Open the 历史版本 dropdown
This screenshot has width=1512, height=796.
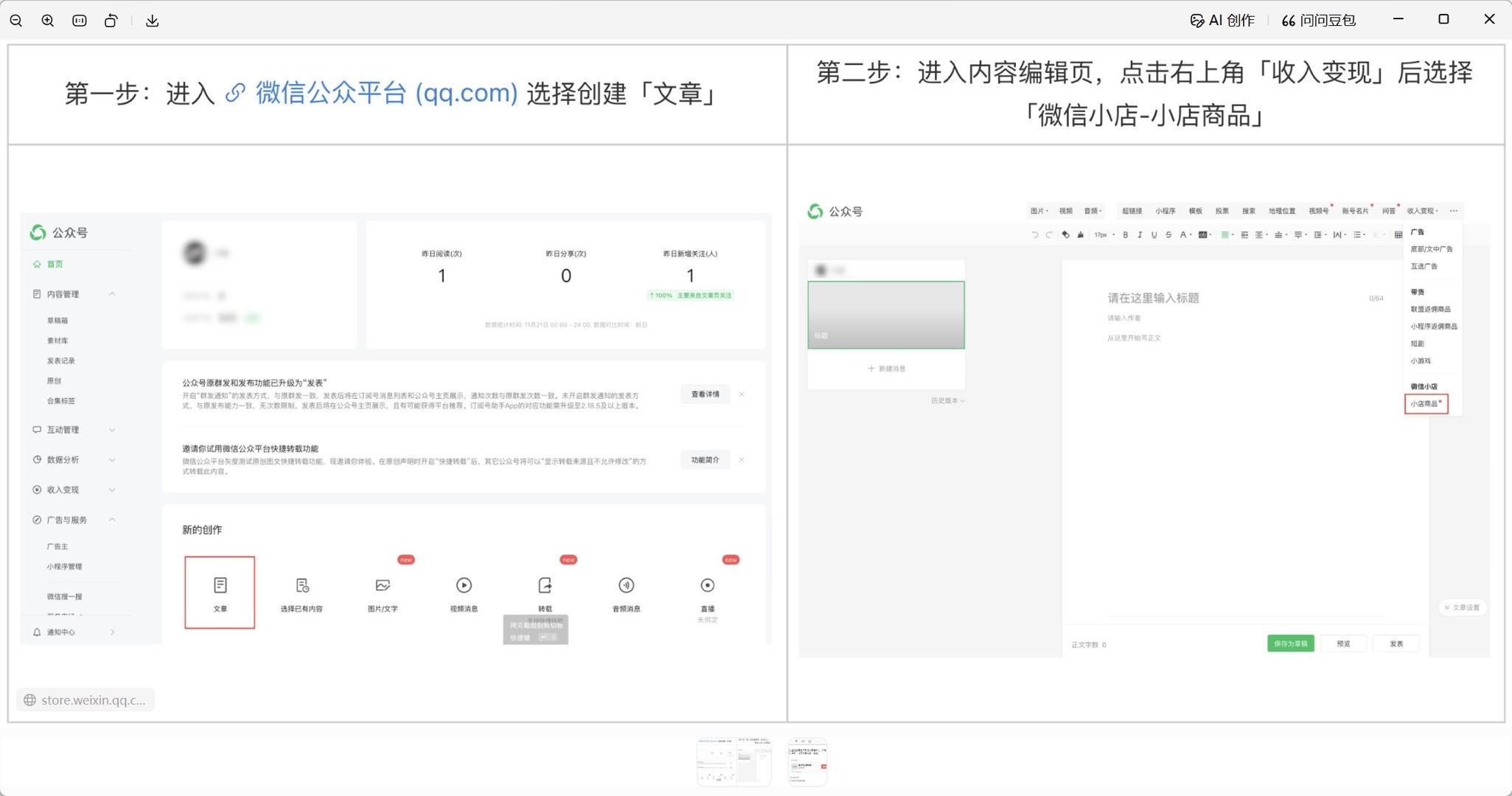pos(947,401)
